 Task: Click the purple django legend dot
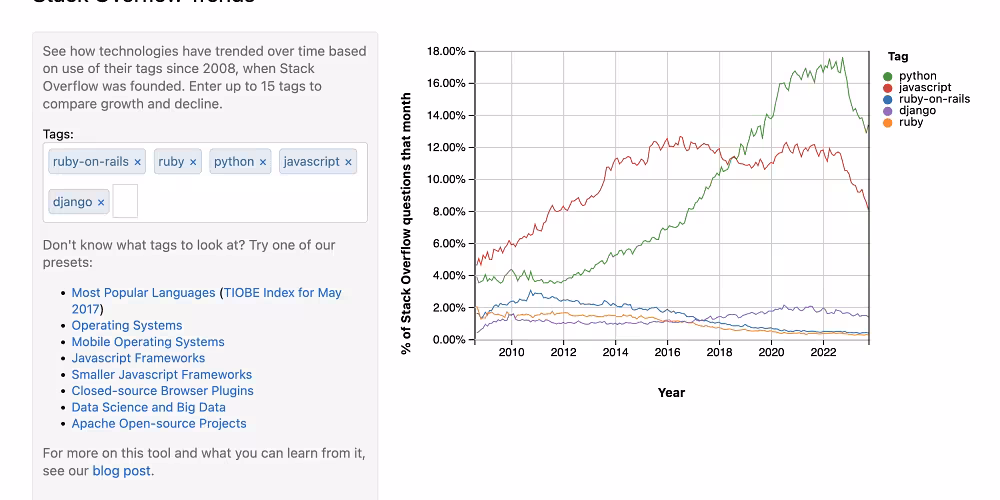887,110
